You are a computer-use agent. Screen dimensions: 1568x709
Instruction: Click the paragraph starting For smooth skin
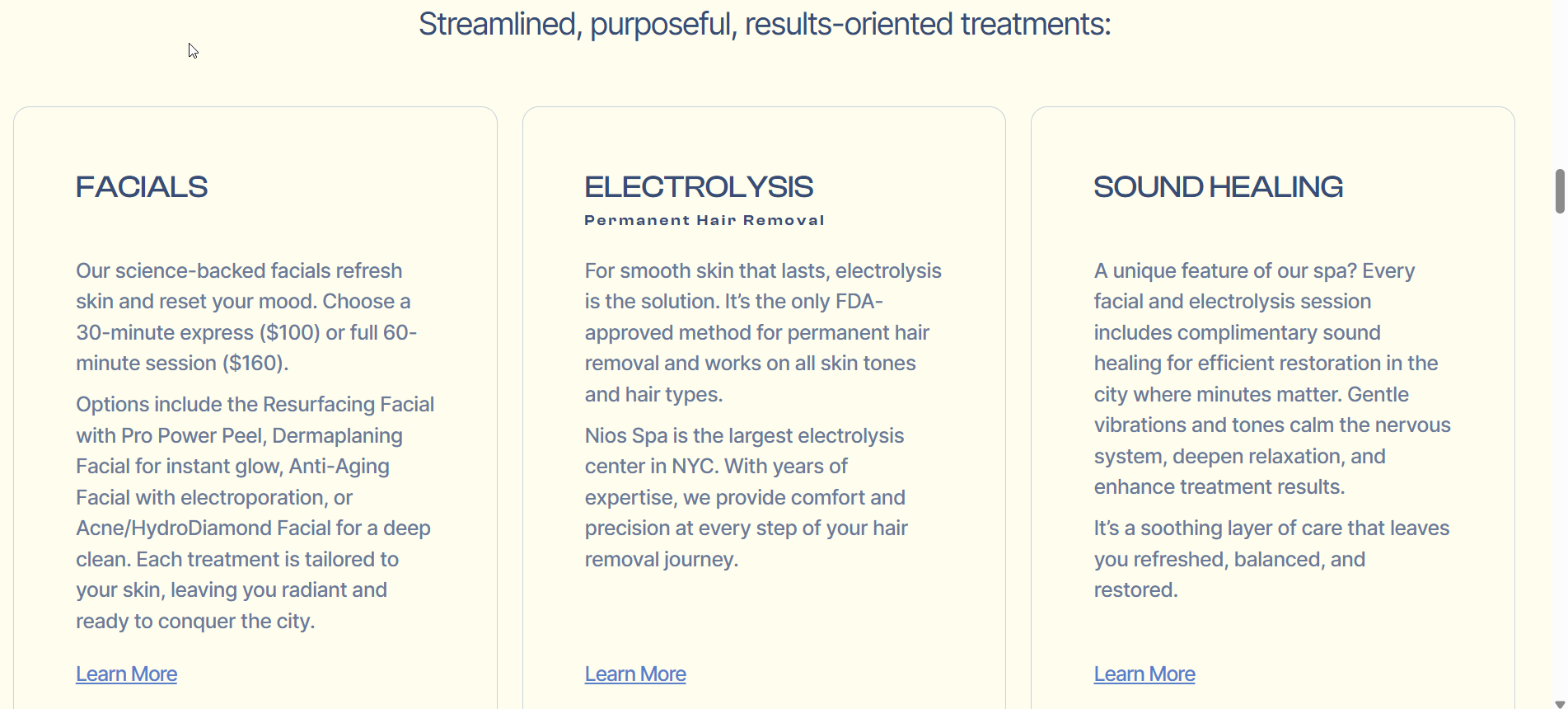762,332
